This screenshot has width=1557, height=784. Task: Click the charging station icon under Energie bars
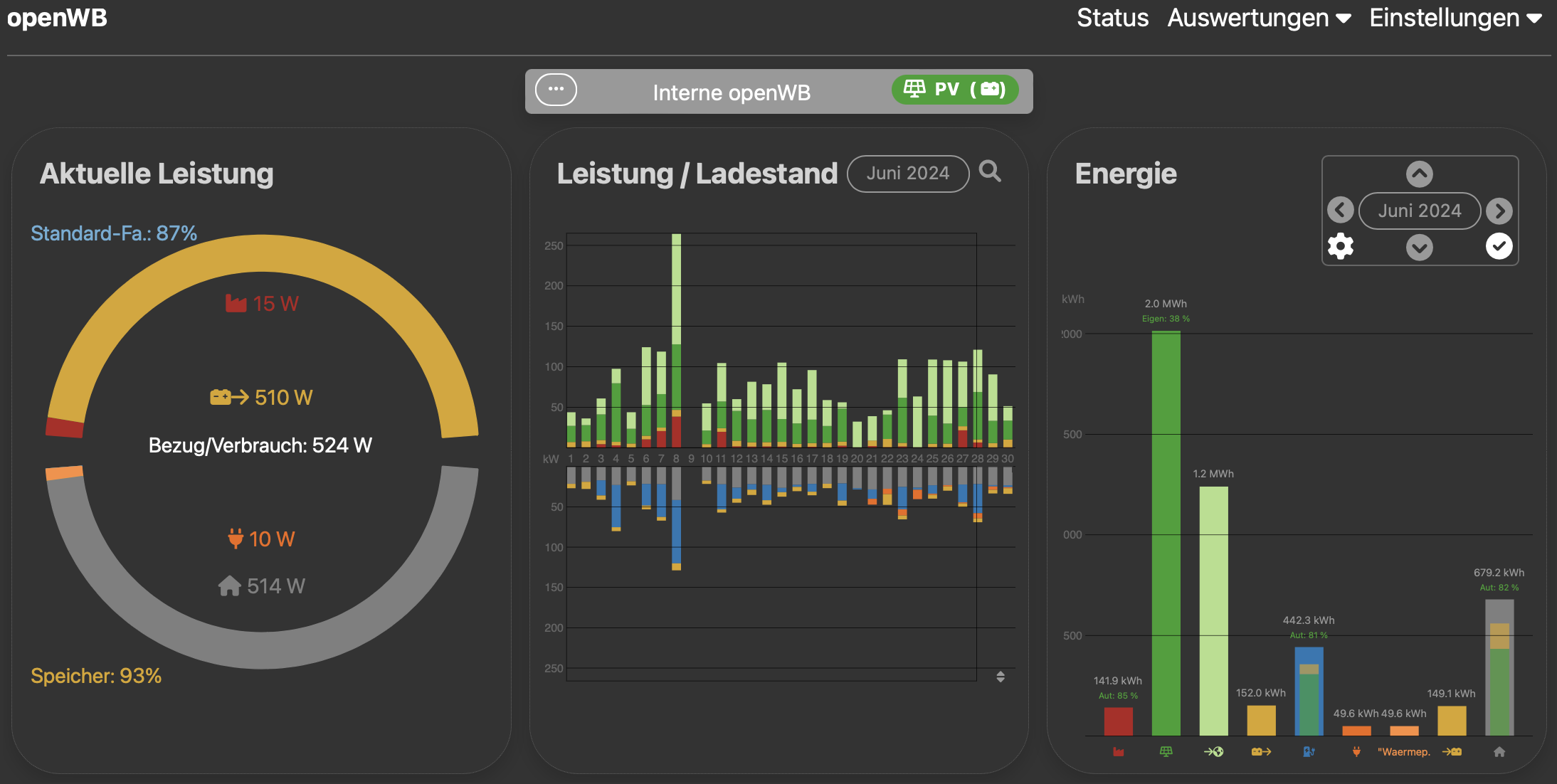click(x=1309, y=752)
